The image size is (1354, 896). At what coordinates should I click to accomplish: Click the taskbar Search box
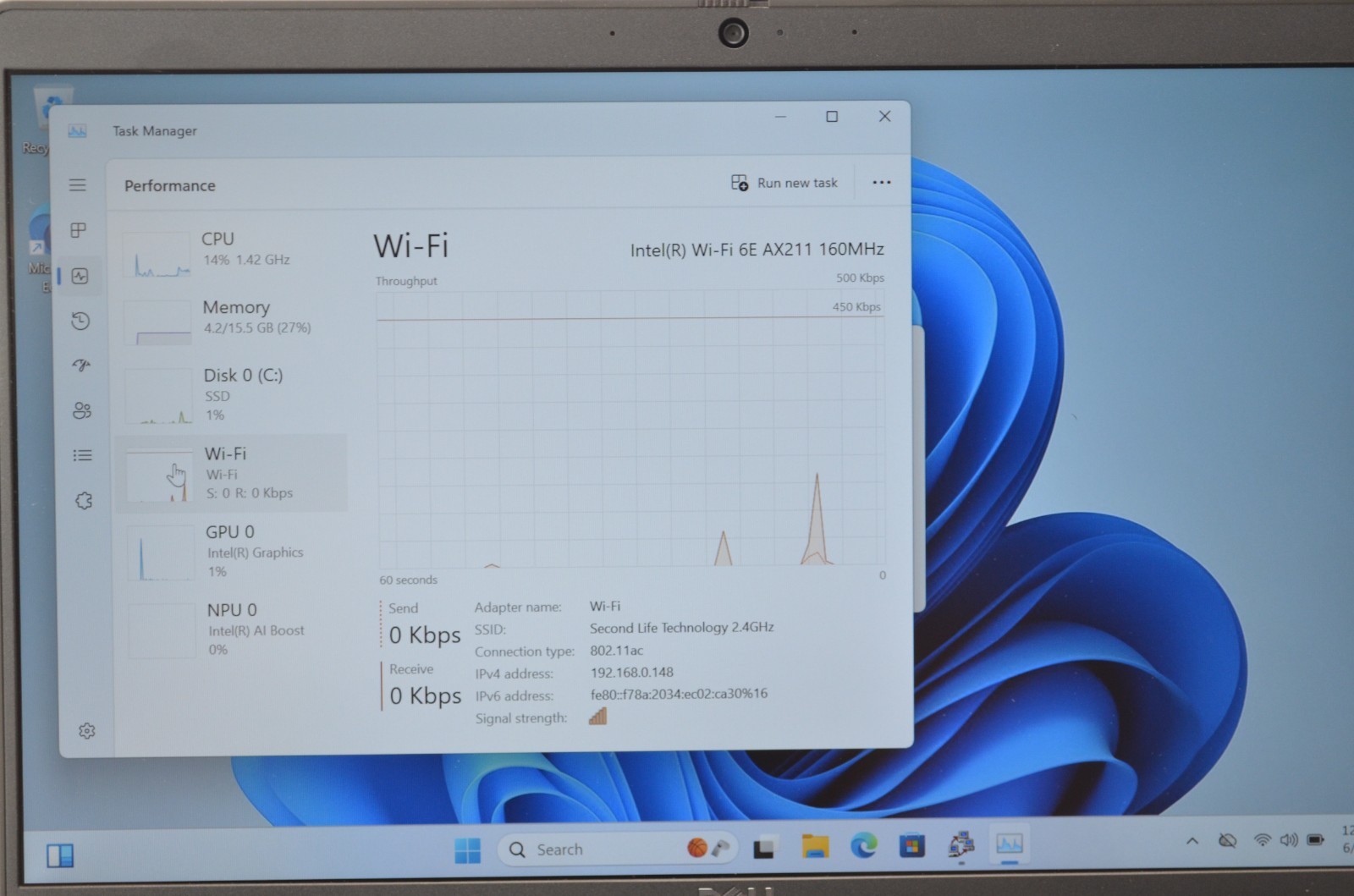pos(618,849)
